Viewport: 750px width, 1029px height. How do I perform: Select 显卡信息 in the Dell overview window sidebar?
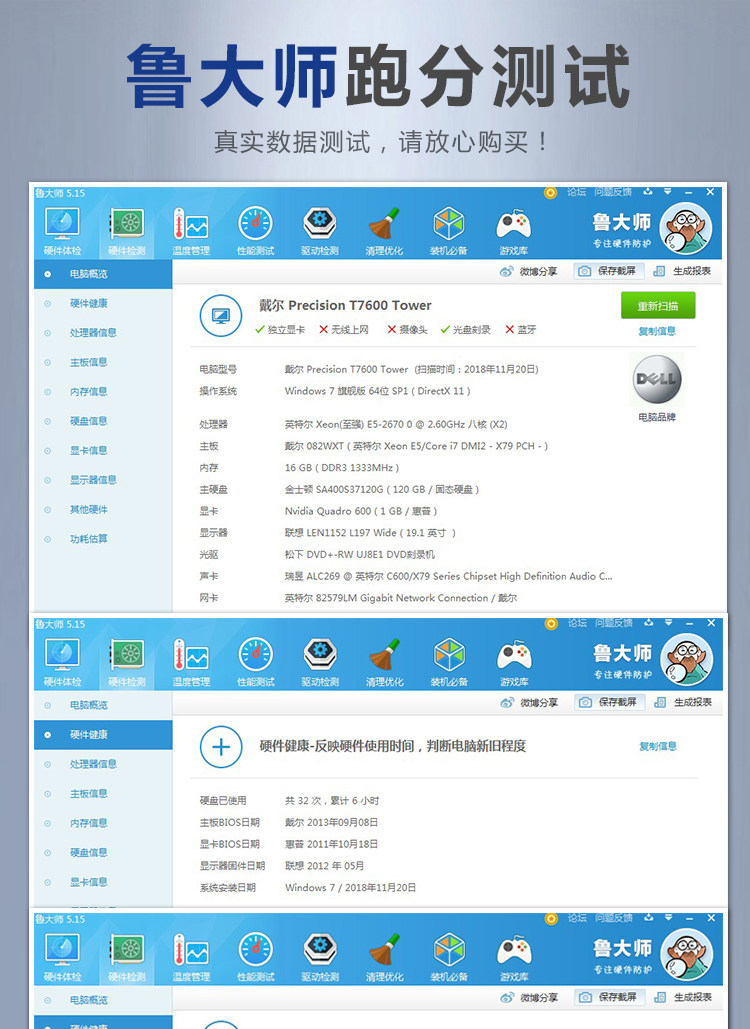pyautogui.click(x=103, y=451)
